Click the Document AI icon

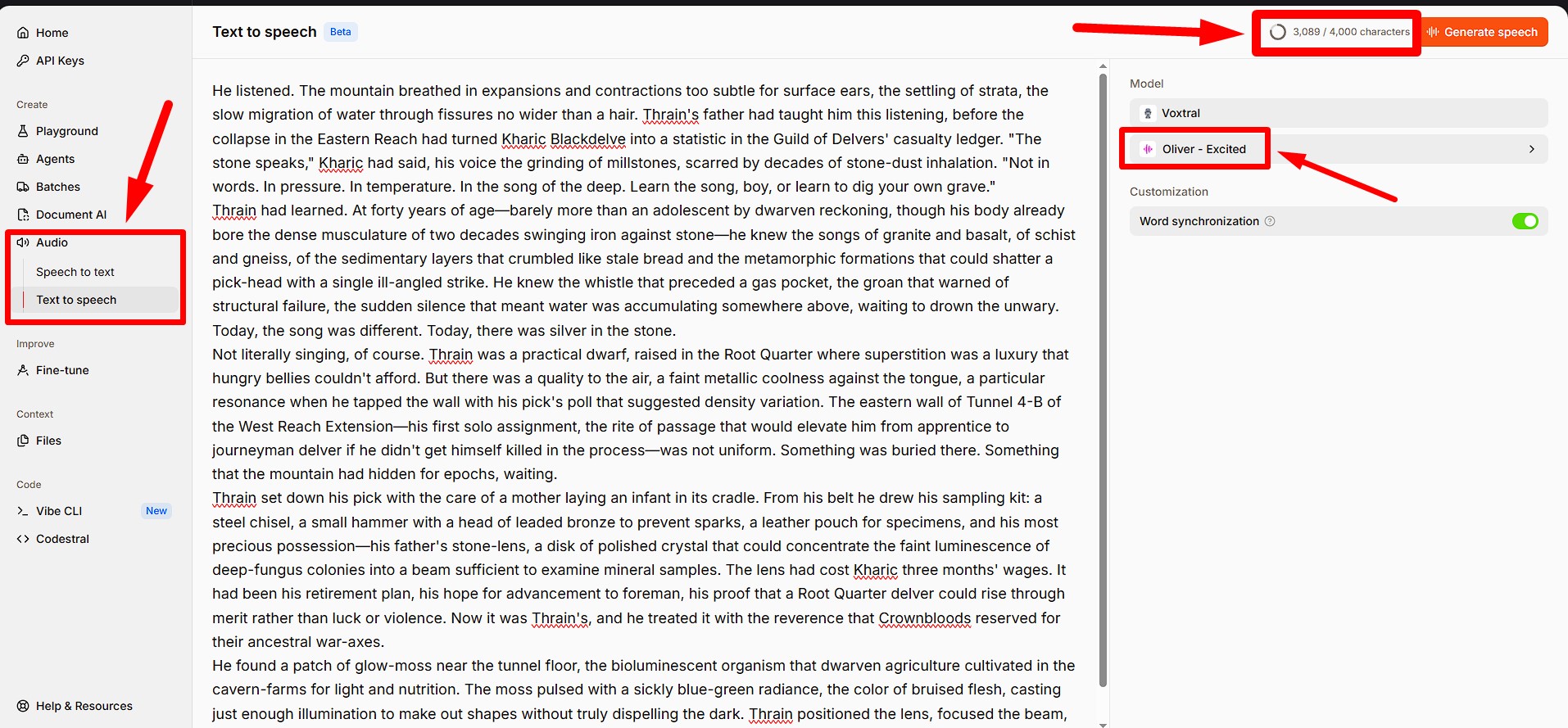[x=23, y=215]
